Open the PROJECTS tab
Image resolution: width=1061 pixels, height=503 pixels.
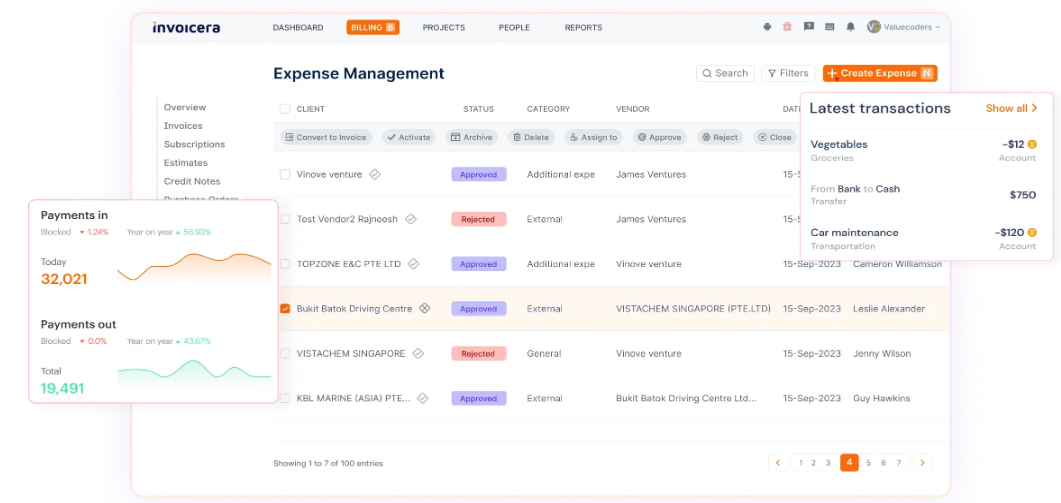pos(444,28)
